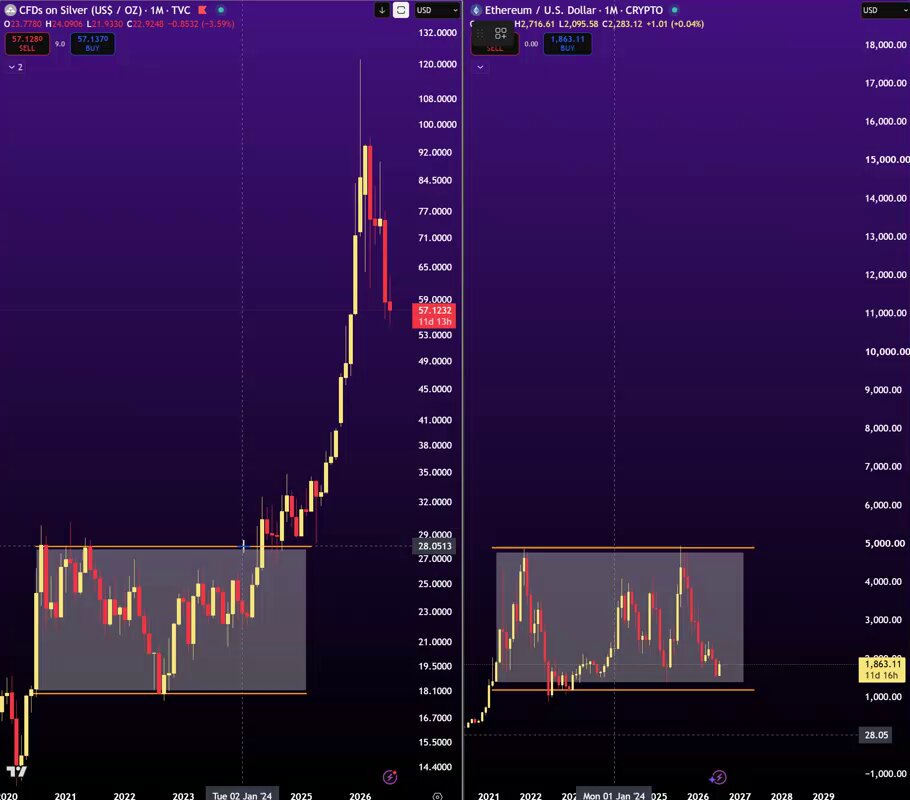Click the Ethereum symbol logo icon

[476, 10]
